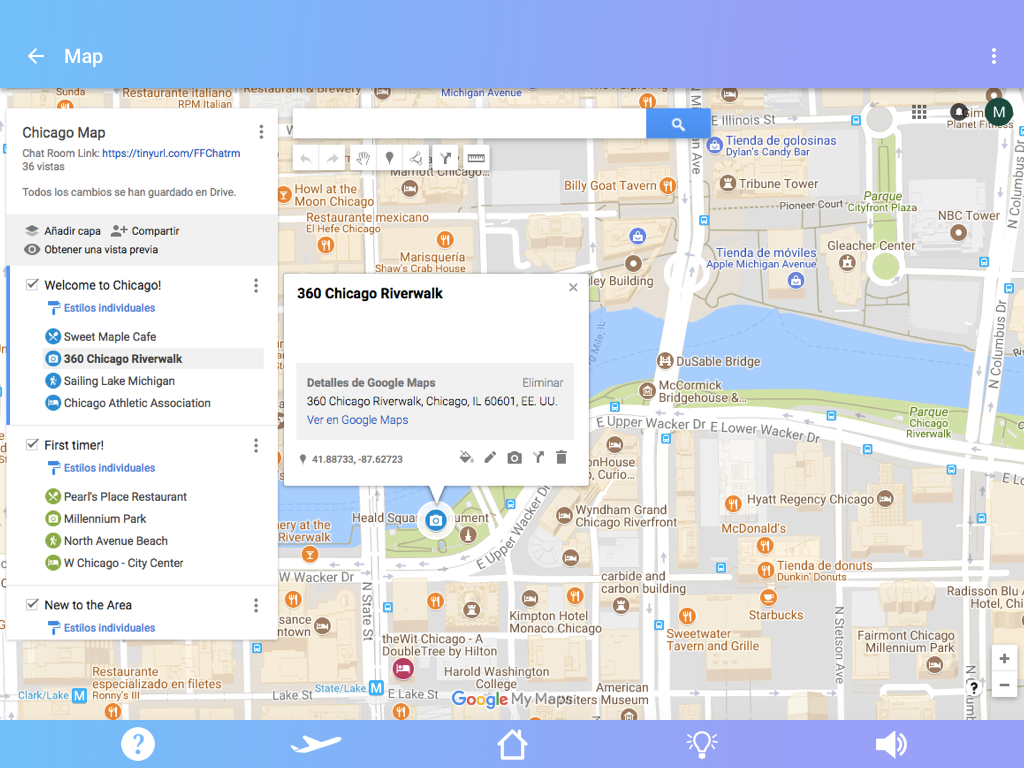Tap the airplane icon in bottom bar

pos(315,744)
